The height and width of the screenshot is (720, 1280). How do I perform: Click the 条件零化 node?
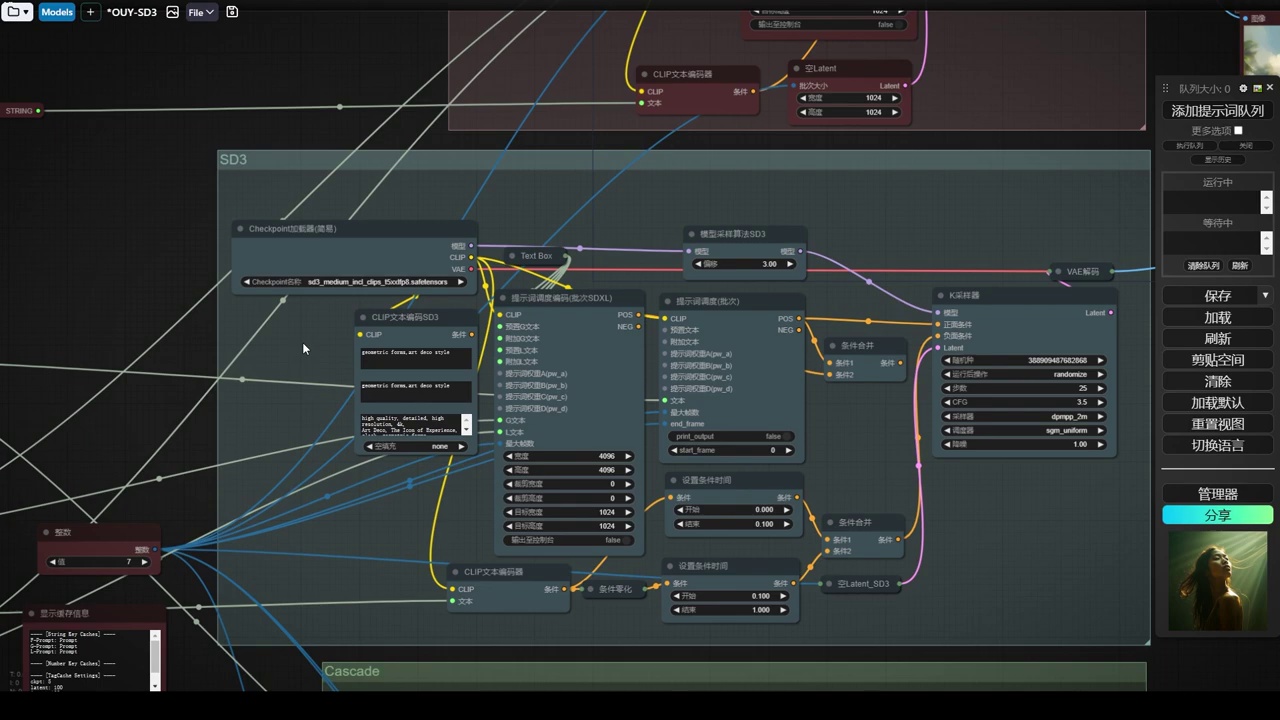[x=615, y=589]
